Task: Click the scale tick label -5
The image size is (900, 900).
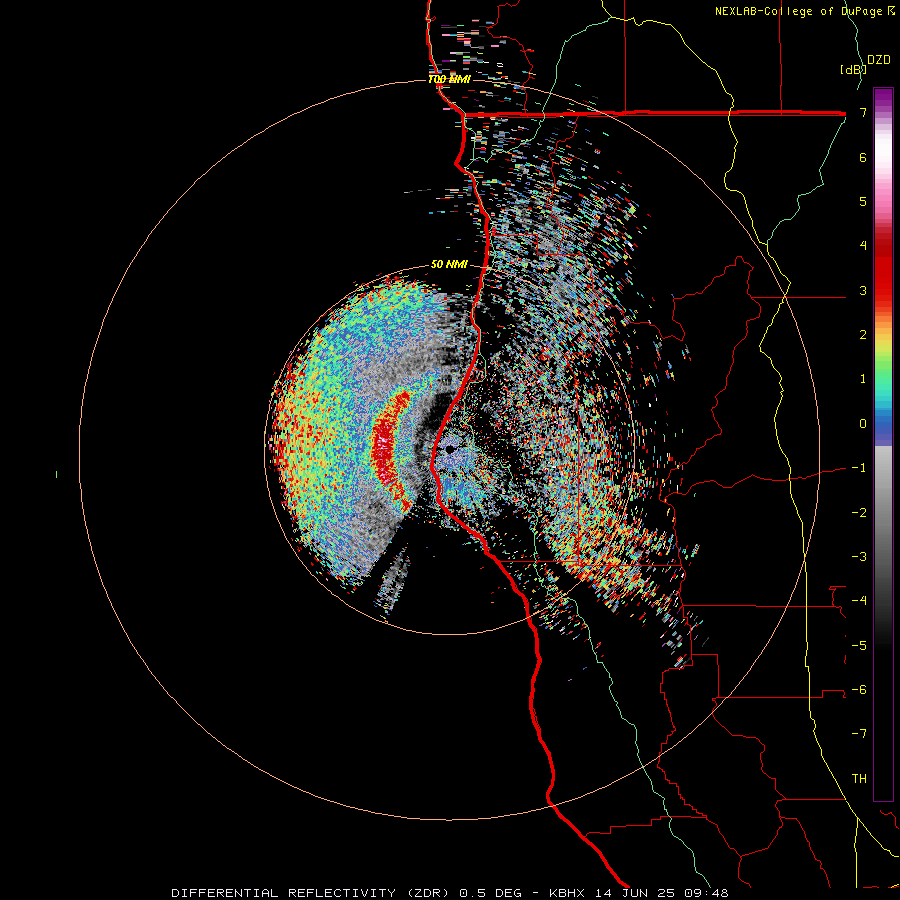Action: 859,646
